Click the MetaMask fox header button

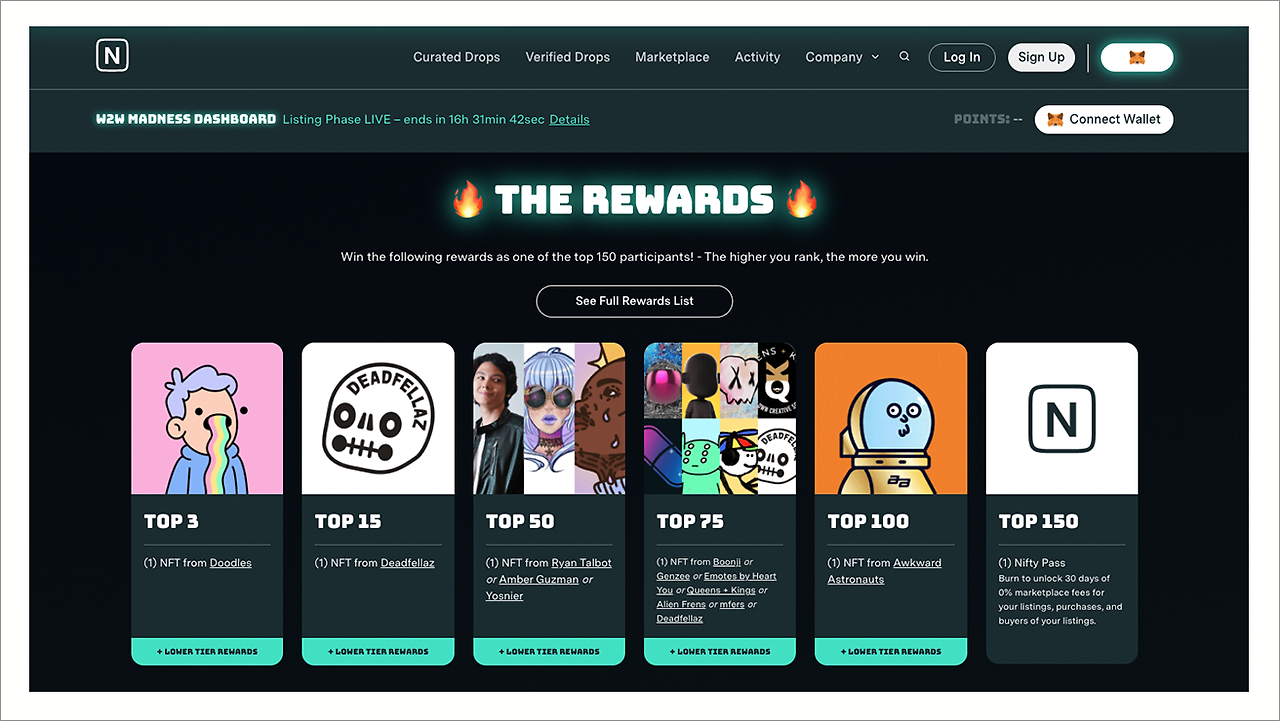1137,57
